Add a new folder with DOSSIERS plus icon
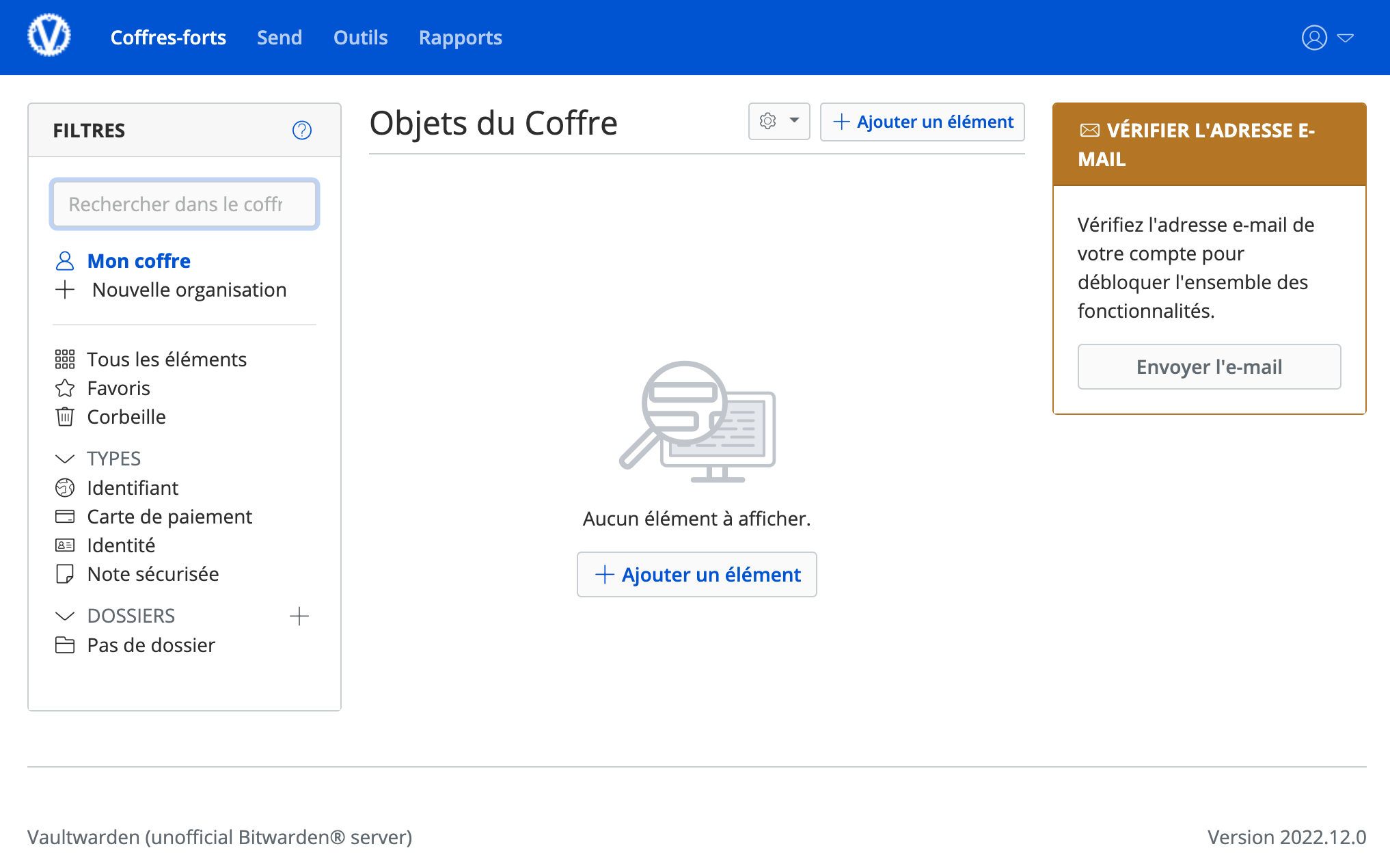This screenshot has width=1390, height=868. tap(299, 616)
